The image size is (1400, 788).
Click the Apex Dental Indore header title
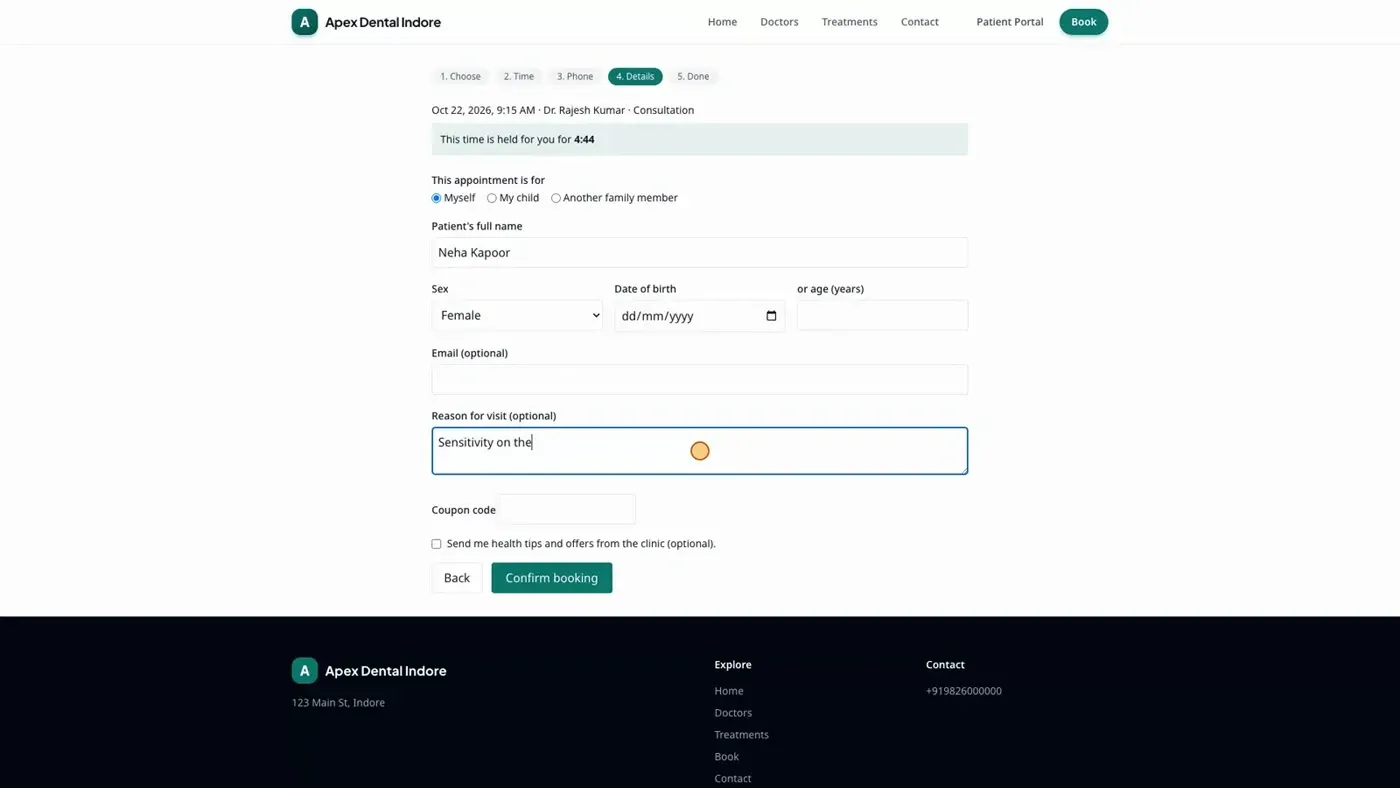tap(383, 22)
